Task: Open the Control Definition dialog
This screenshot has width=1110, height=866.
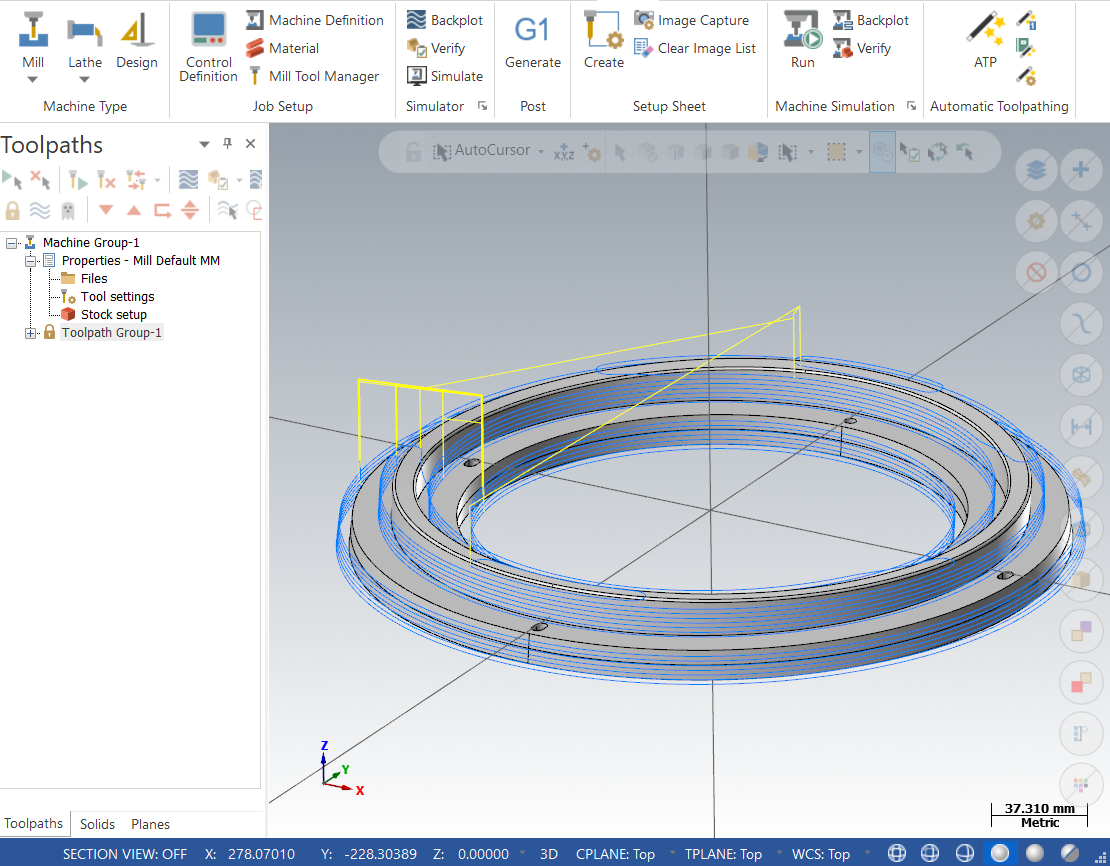Action: 208,47
